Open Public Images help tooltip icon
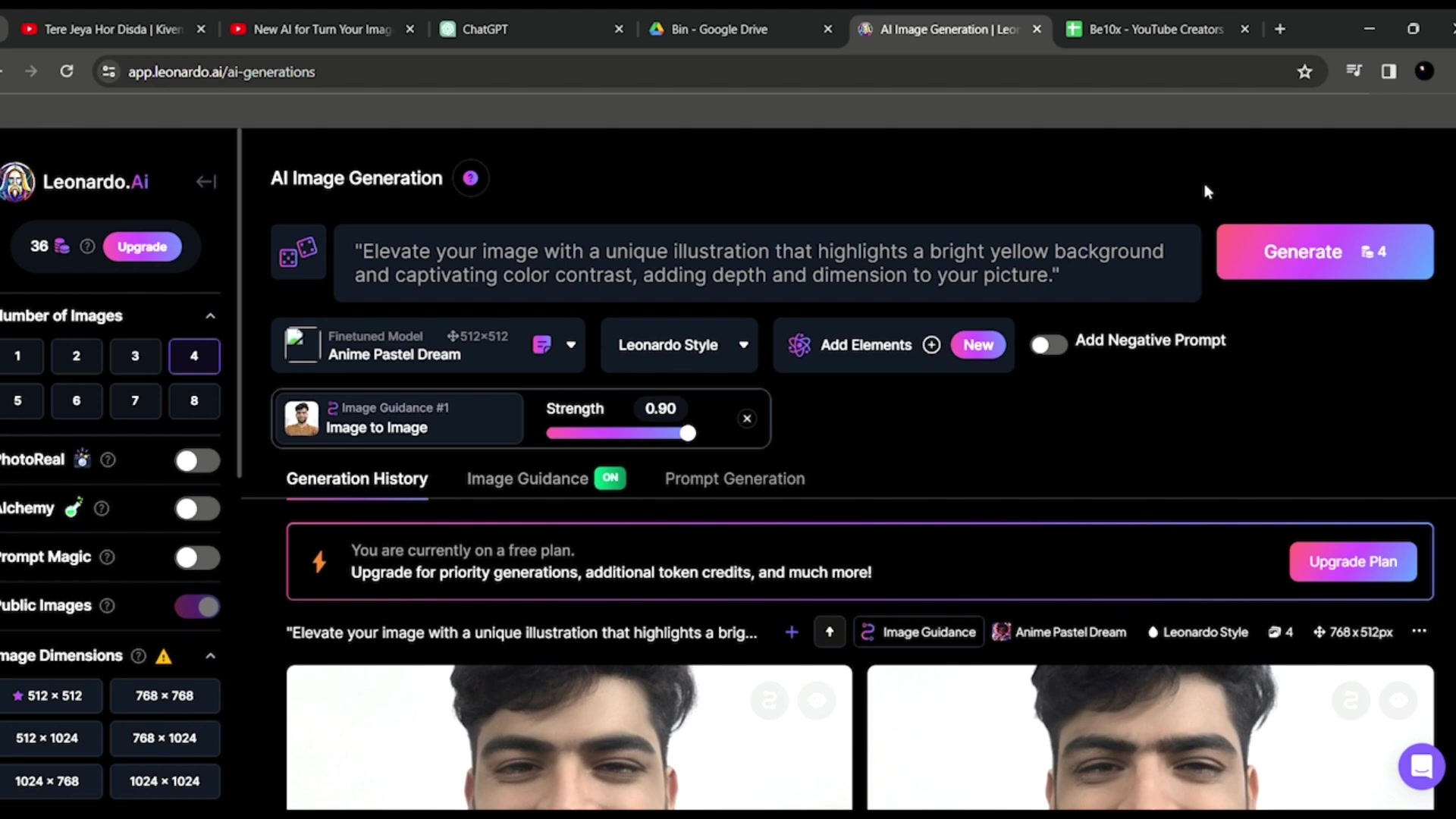 (107, 605)
